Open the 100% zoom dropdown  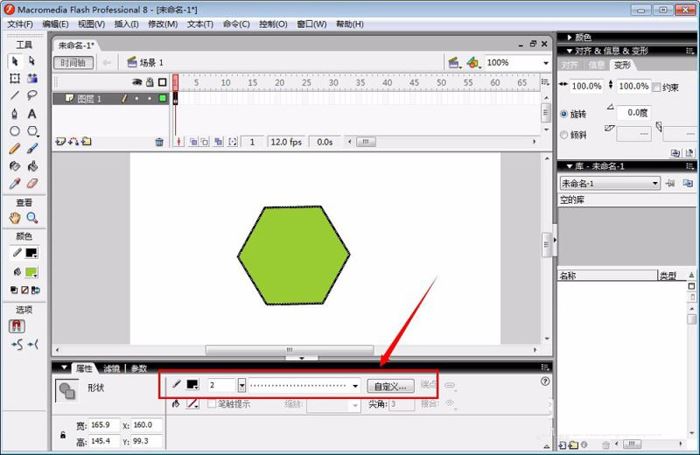546,63
